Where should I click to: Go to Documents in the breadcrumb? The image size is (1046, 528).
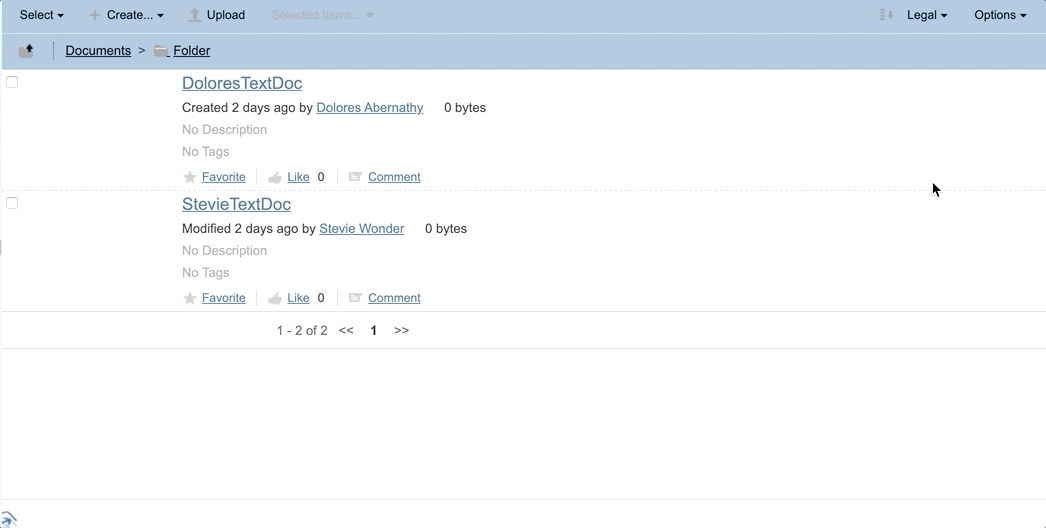tap(98, 51)
